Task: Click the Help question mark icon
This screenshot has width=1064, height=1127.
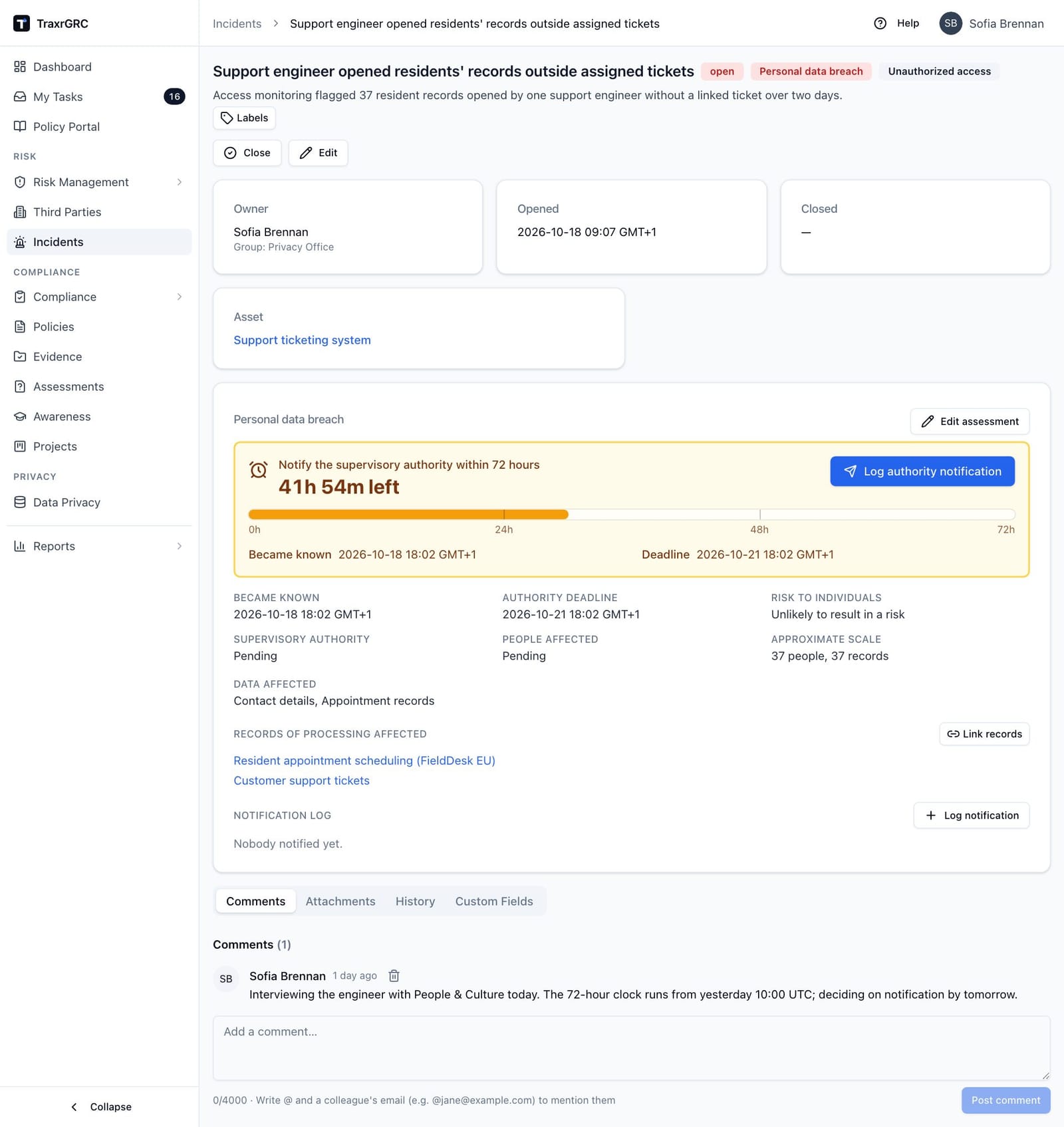Action: [x=880, y=23]
